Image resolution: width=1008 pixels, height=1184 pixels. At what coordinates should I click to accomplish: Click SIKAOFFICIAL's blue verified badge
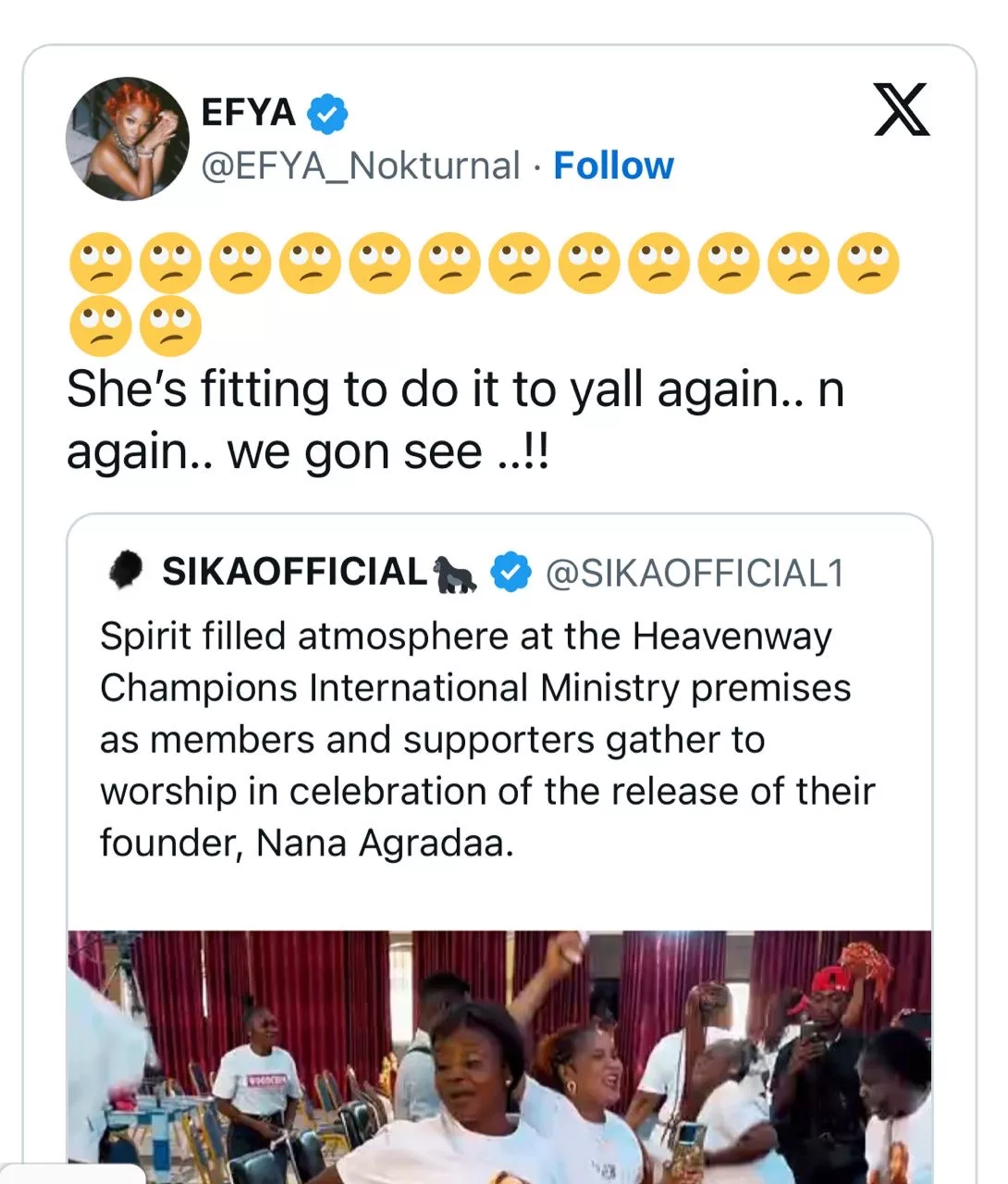510,572
